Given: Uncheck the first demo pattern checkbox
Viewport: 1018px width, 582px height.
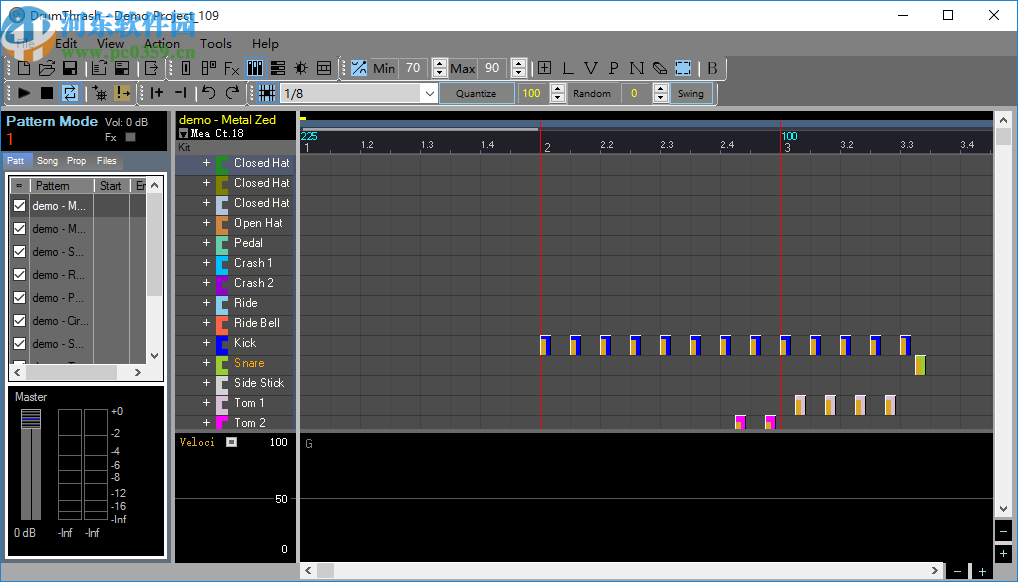Looking at the screenshot, I should 19,206.
